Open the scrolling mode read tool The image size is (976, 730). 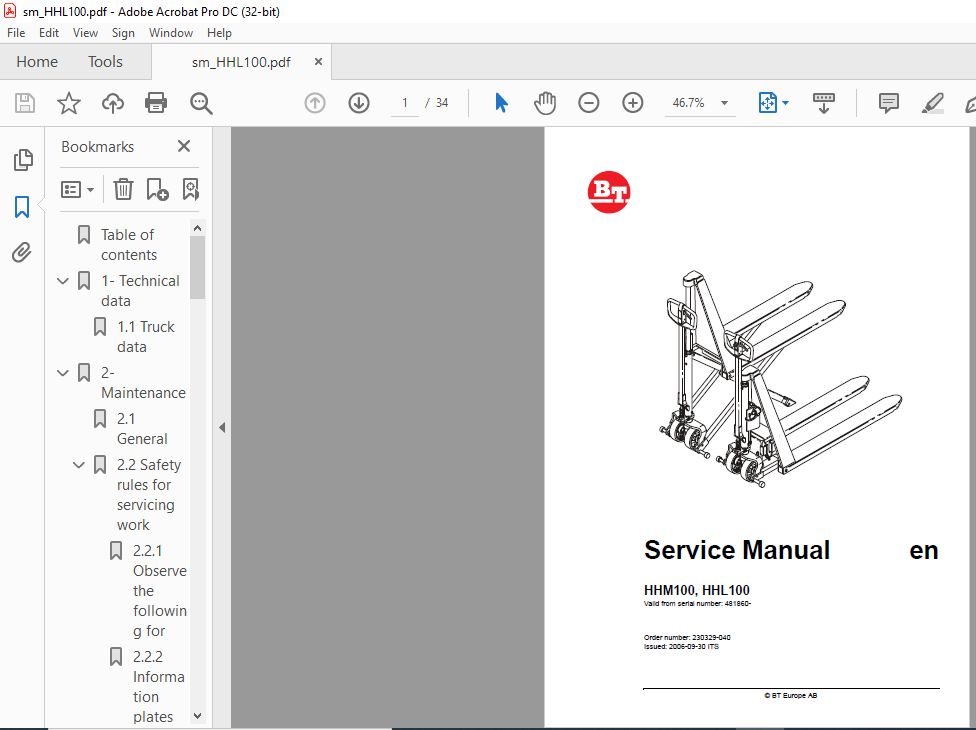[x=824, y=103]
